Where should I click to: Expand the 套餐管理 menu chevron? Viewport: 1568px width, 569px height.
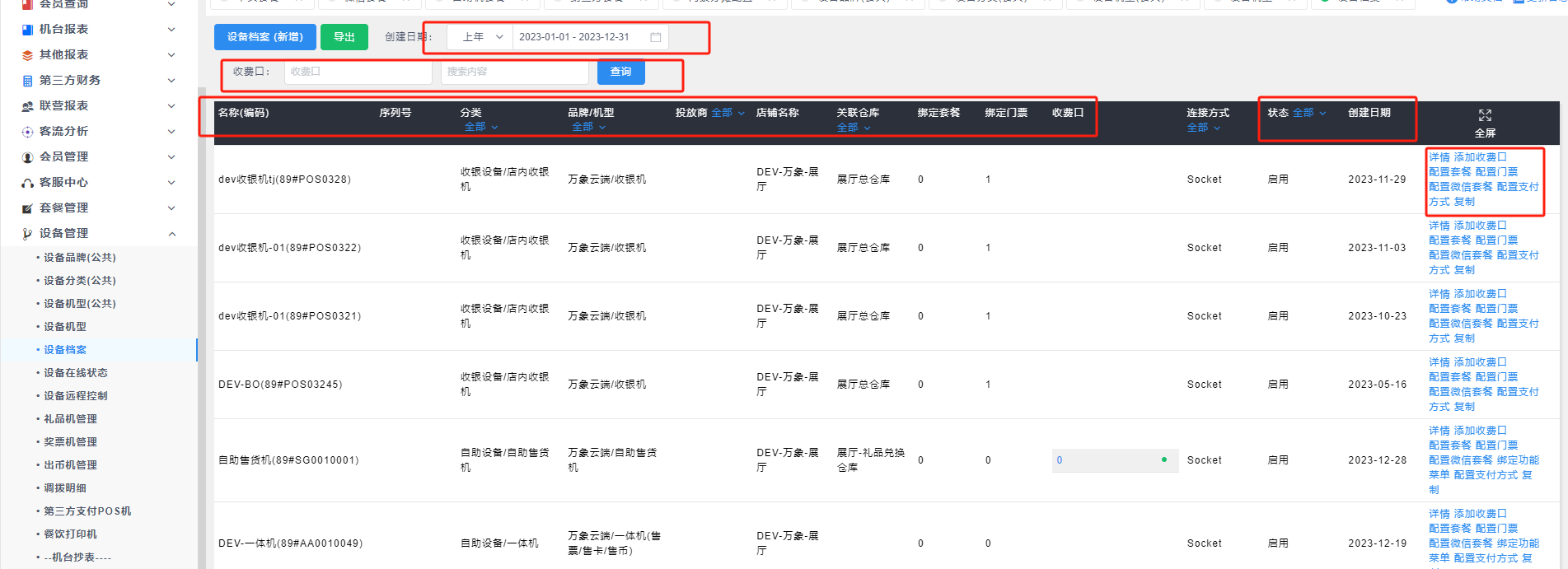[171, 208]
